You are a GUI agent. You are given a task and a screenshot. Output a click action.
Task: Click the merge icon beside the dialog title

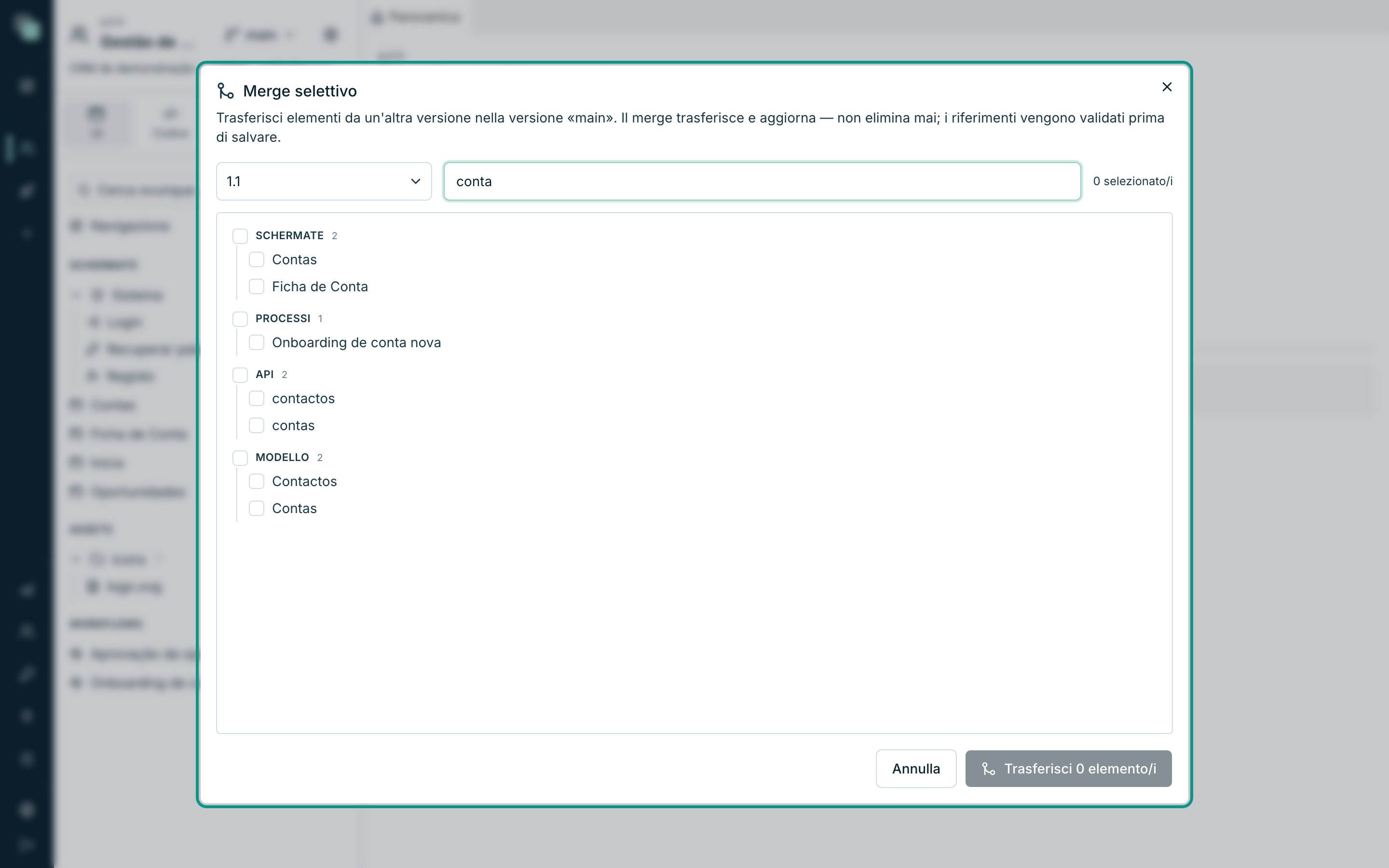click(226, 91)
